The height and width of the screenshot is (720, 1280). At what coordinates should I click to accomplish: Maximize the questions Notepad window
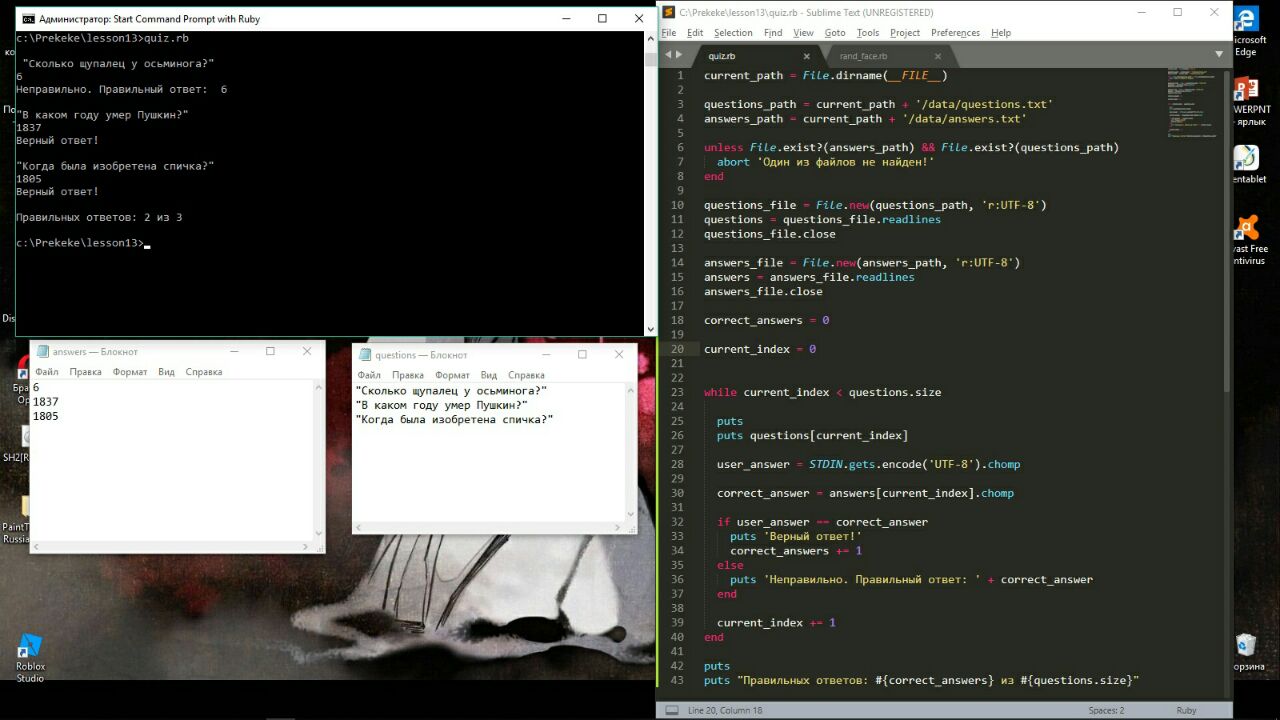[x=582, y=354]
